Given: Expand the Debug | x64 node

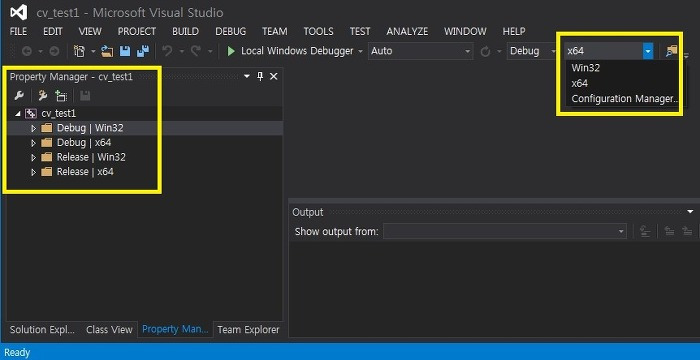Looking at the screenshot, I should (33, 143).
